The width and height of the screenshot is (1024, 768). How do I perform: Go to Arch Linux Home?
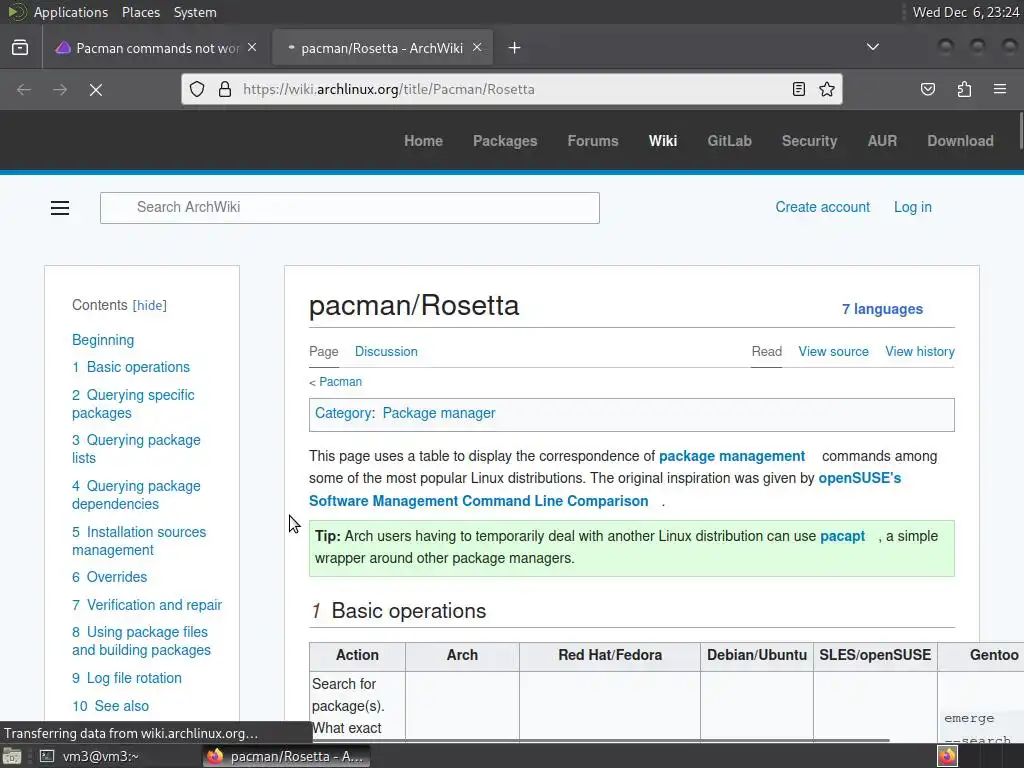point(423,141)
